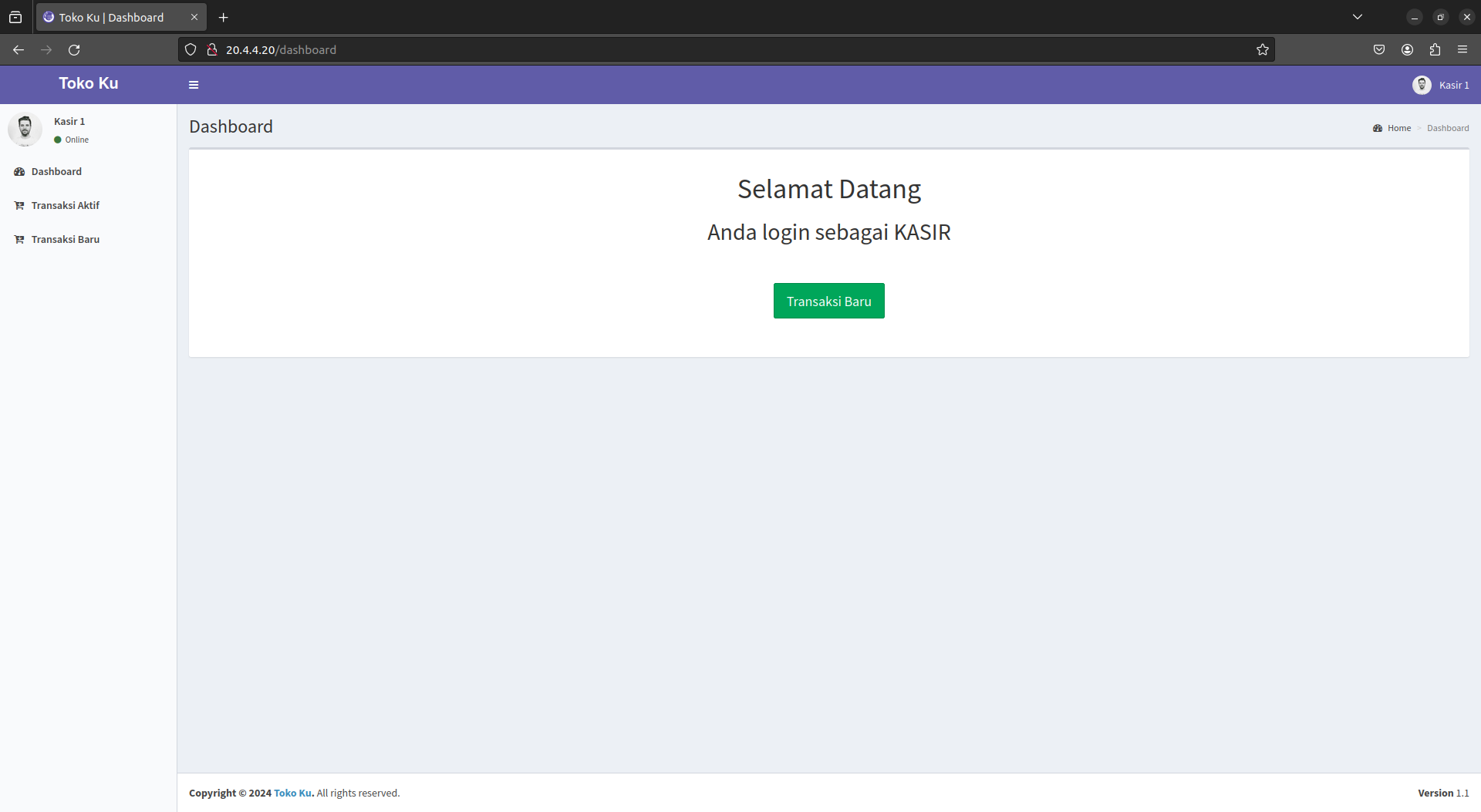Open the Firefox account icon
This screenshot has height=812, width=1481.
(1407, 49)
